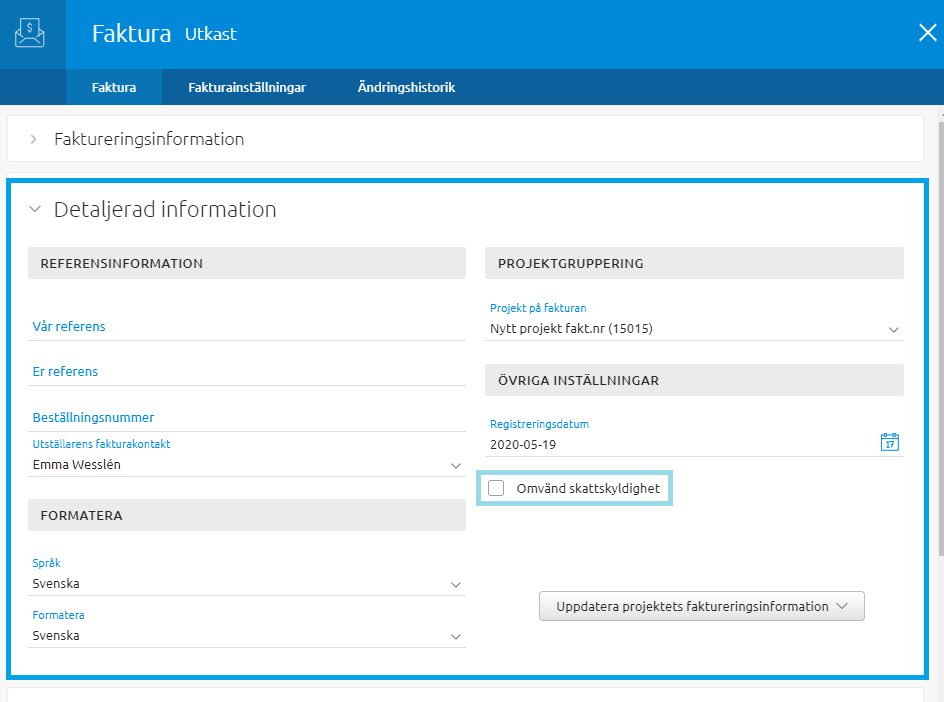Collapse the Detaljerad information section
This screenshot has width=944, height=702.
pyautogui.click(x=35, y=210)
